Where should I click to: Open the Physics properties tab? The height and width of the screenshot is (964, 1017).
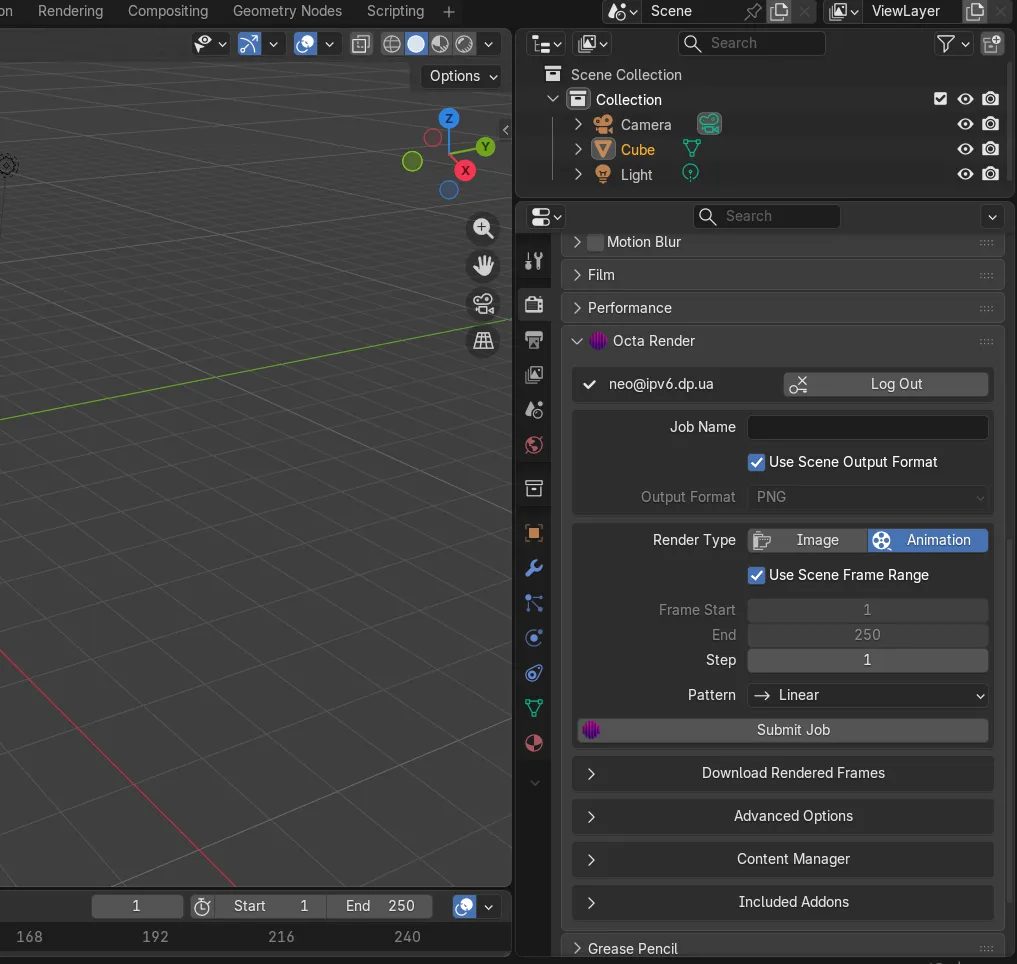(x=534, y=638)
